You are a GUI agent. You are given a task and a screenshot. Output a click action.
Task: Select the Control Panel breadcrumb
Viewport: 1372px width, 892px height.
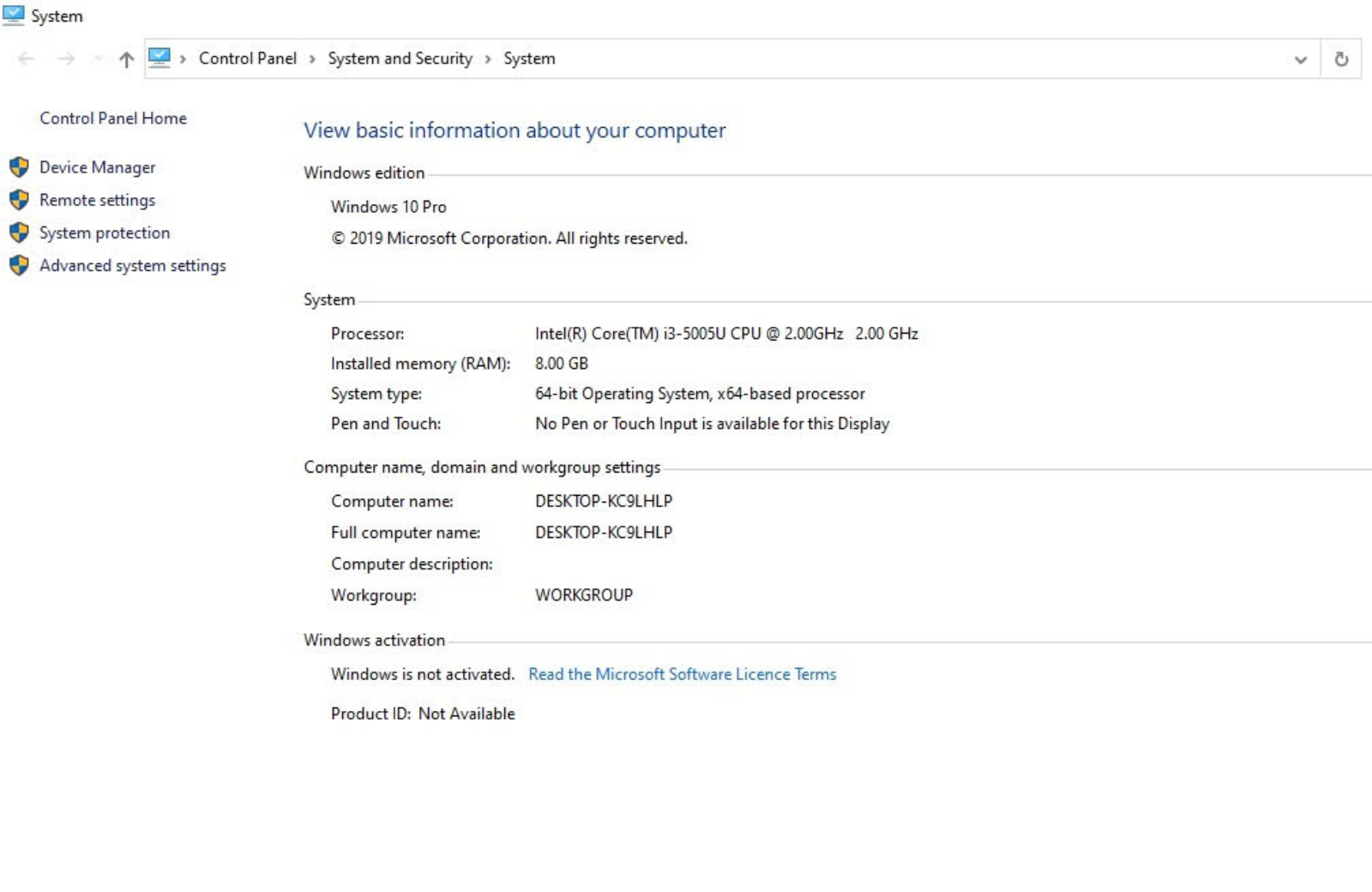(247, 58)
